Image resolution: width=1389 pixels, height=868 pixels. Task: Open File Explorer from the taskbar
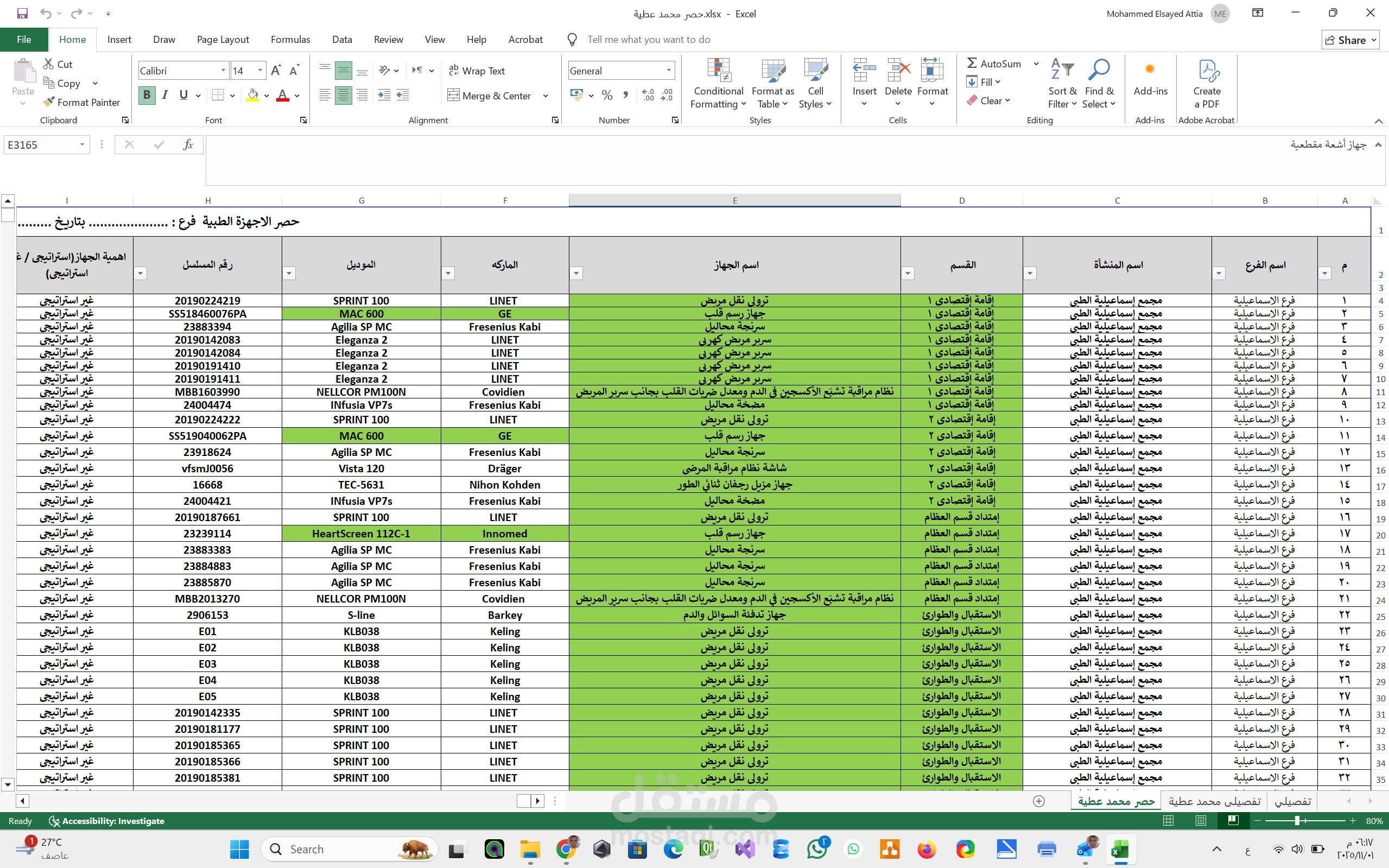[x=530, y=849]
